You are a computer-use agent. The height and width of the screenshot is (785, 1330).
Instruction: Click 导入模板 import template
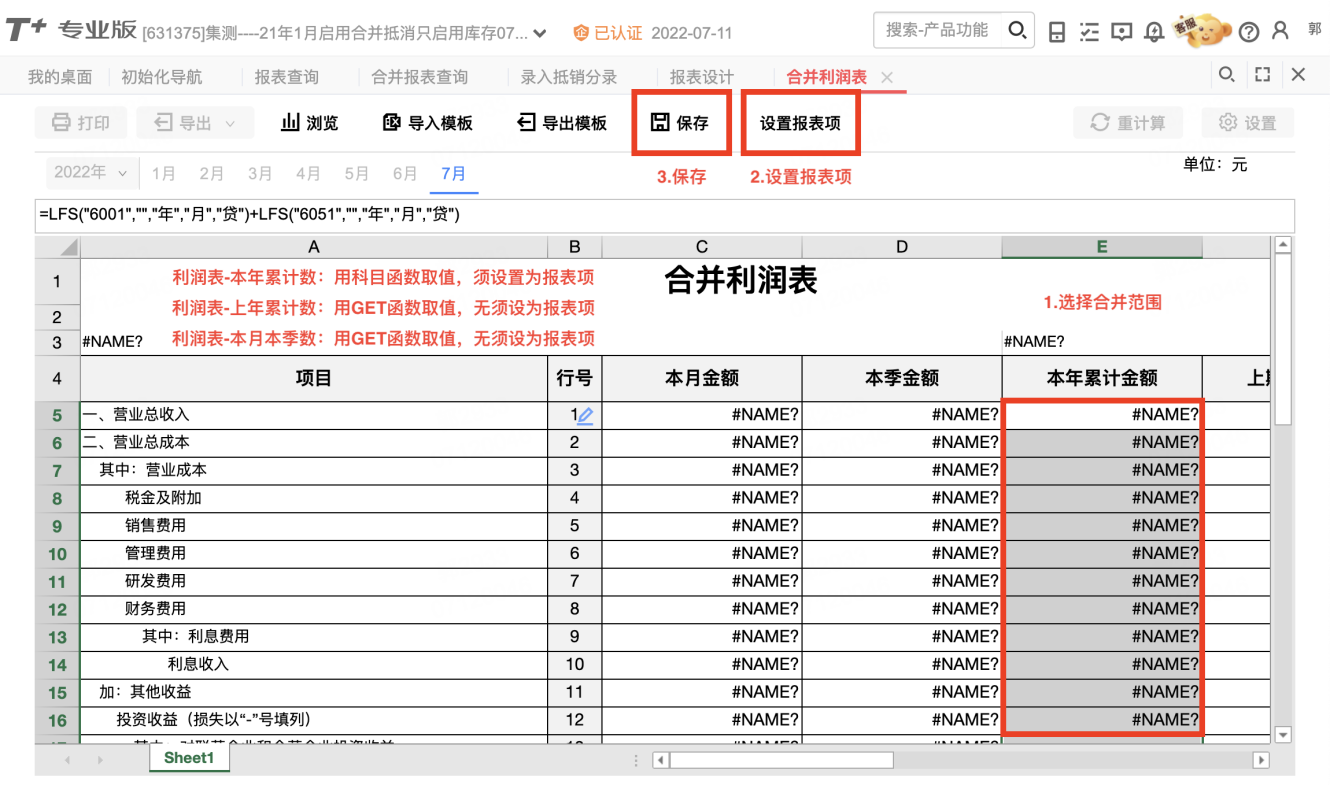(x=428, y=123)
